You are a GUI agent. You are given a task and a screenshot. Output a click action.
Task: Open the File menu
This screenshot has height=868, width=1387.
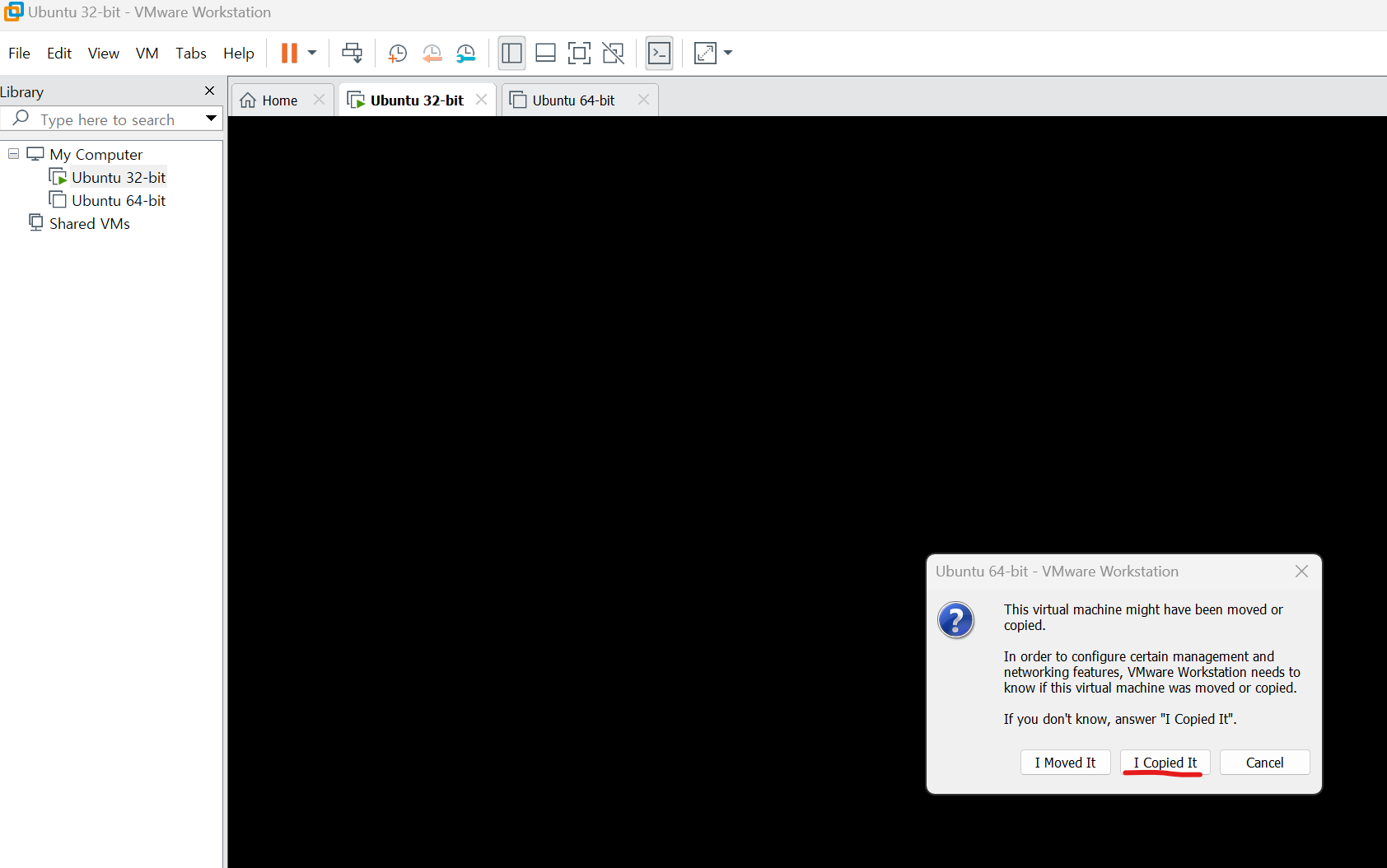point(19,54)
